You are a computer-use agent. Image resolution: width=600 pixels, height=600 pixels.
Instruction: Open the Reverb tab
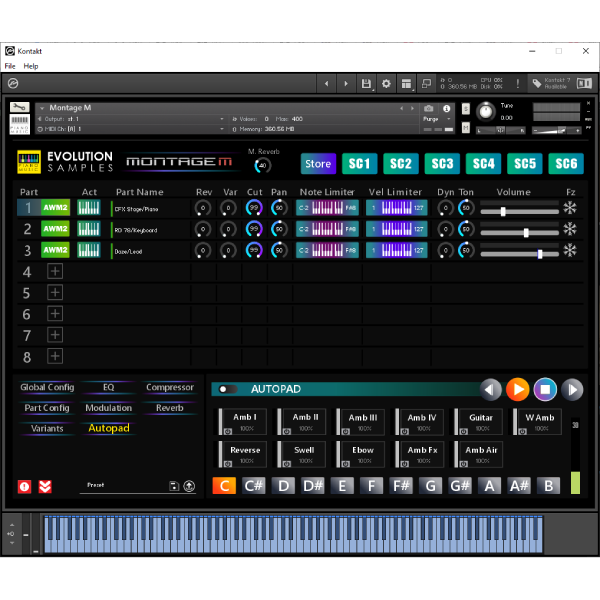[170, 408]
